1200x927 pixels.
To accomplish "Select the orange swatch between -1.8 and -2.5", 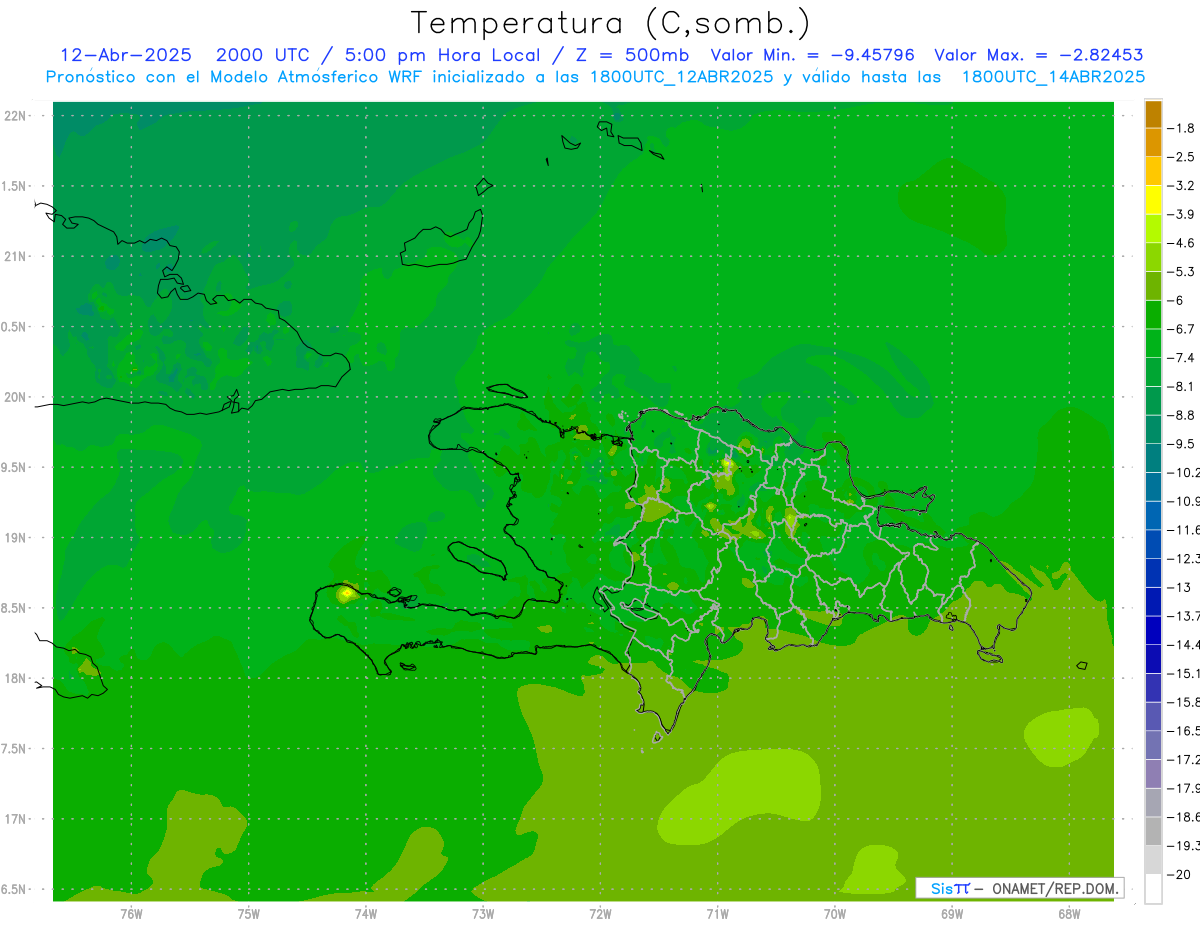I will click(x=1153, y=143).
